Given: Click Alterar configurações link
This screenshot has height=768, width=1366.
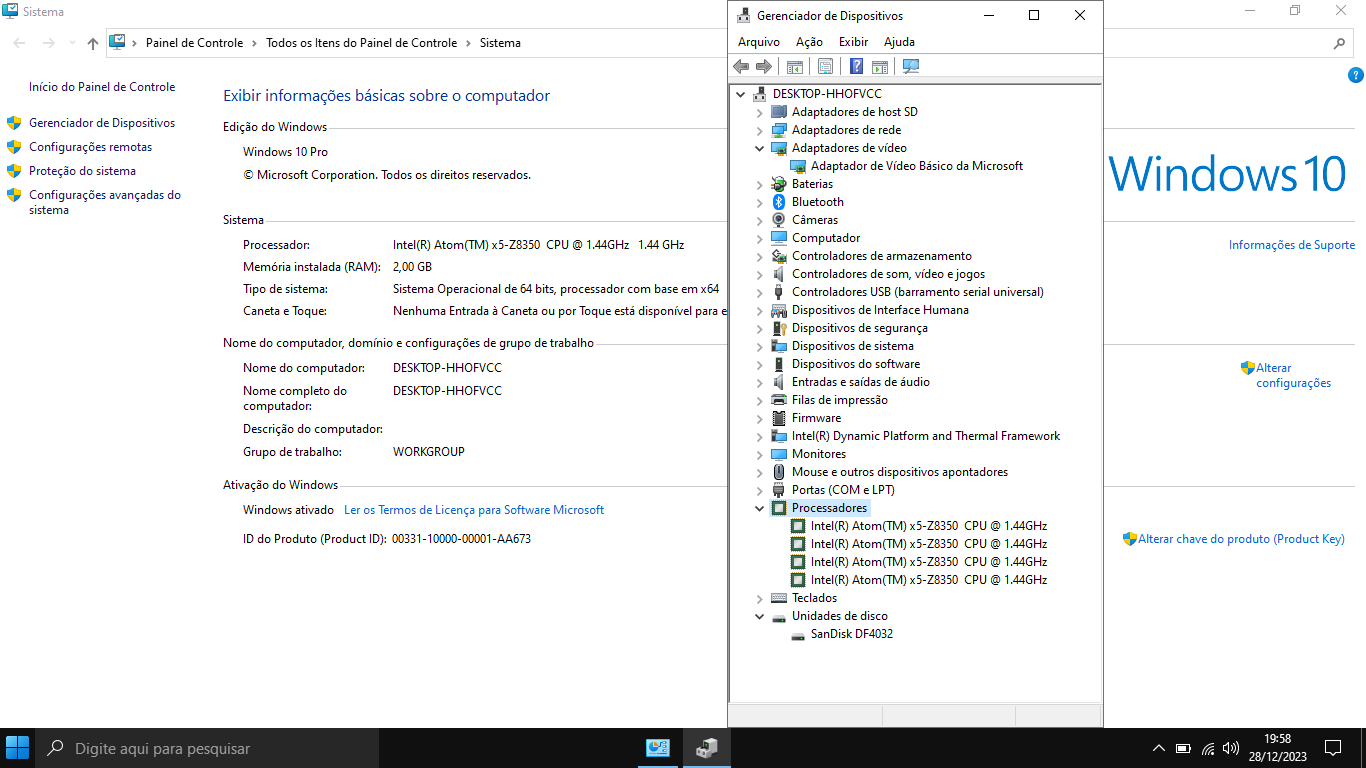Looking at the screenshot, I should coord(1293,375).
